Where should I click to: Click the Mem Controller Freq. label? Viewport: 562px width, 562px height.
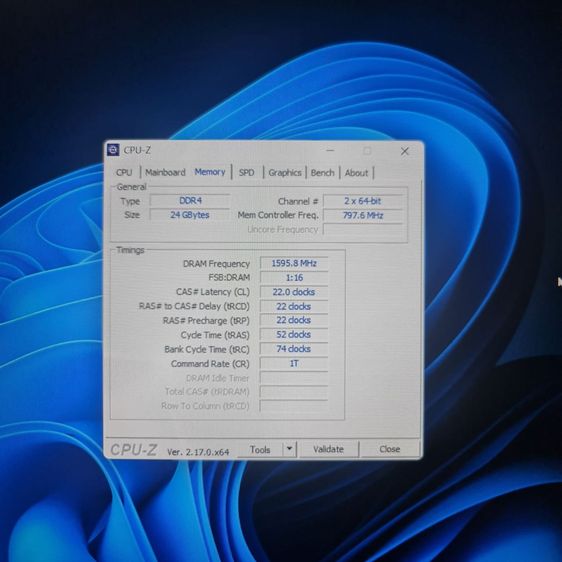278,215
